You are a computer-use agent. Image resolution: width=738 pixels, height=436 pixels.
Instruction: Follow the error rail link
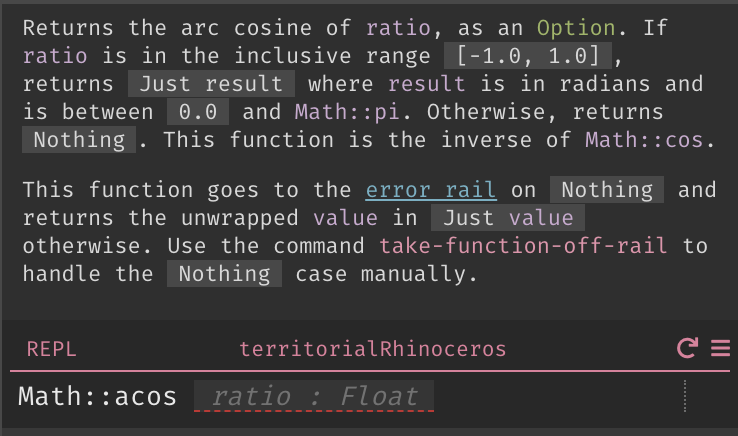[x=431, y=190]
